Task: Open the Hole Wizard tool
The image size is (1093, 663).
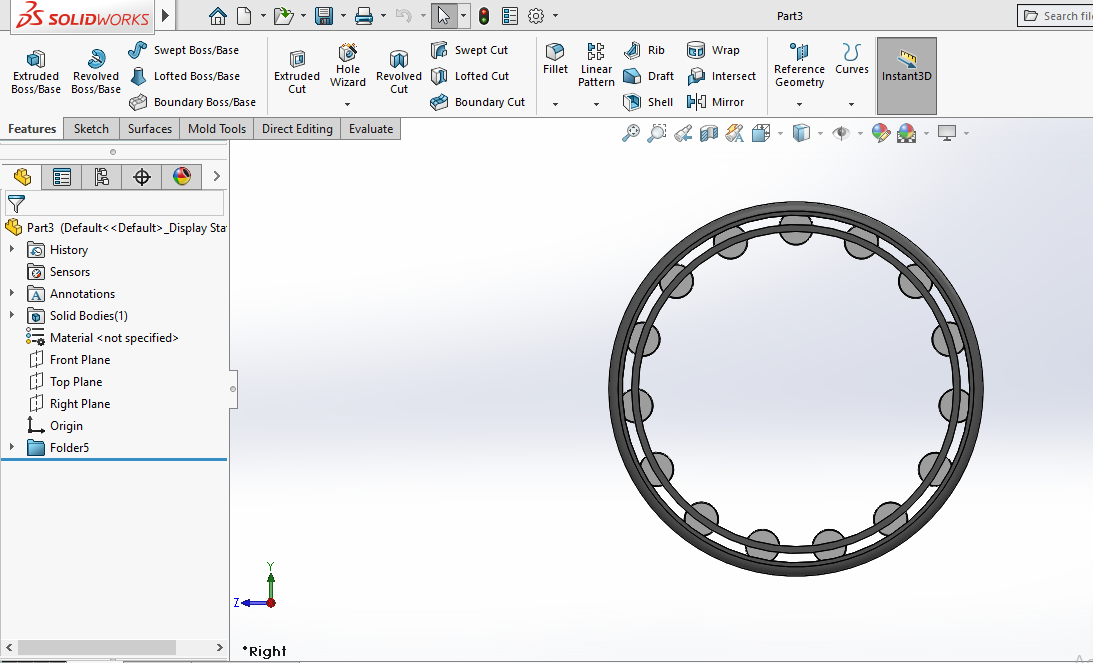Action: tap(348, 68)
